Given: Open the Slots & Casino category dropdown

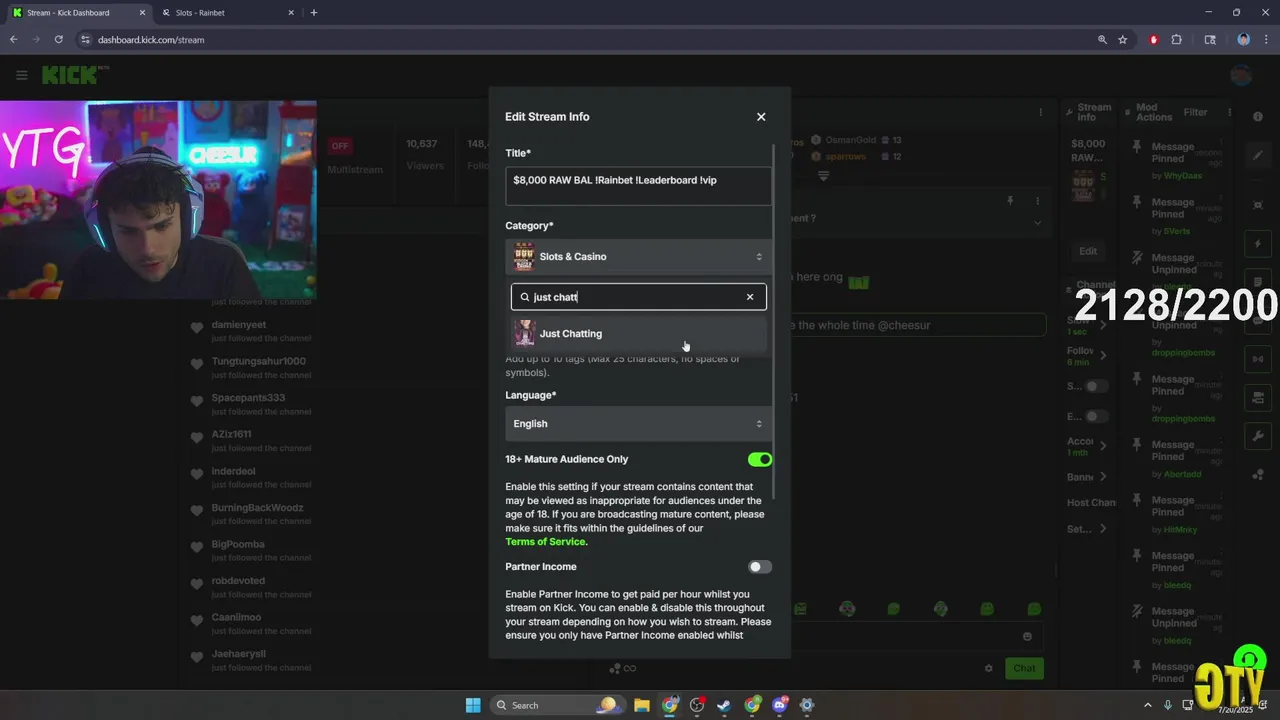Looking at the screenshot, I should [x=639, y=257].
